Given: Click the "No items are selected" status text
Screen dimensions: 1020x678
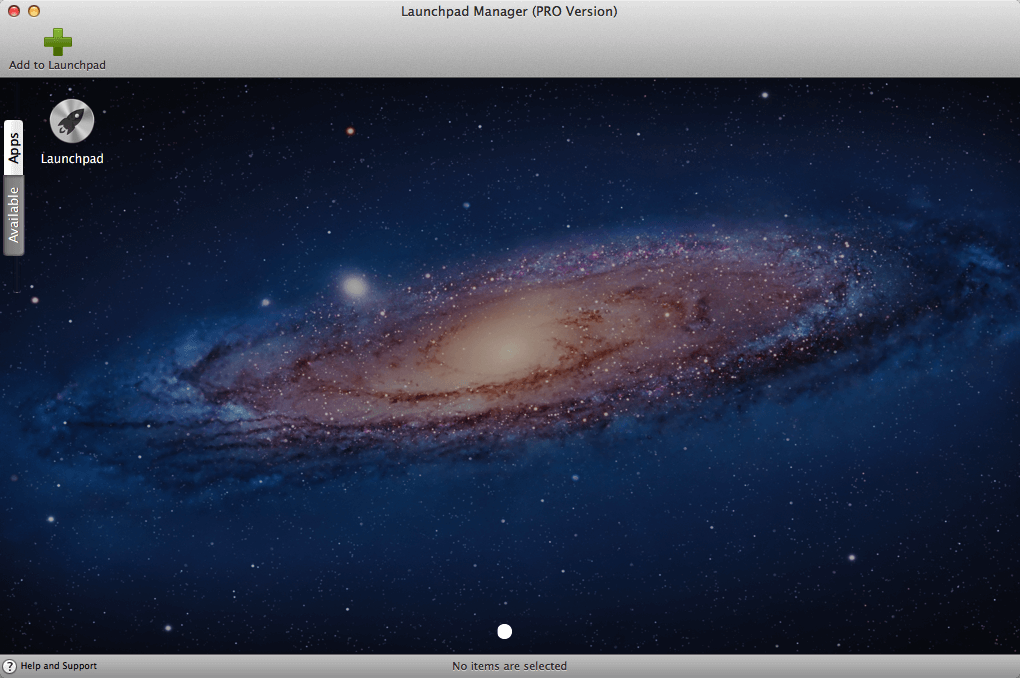Looking at the screenshot, I should coord(509,666).
